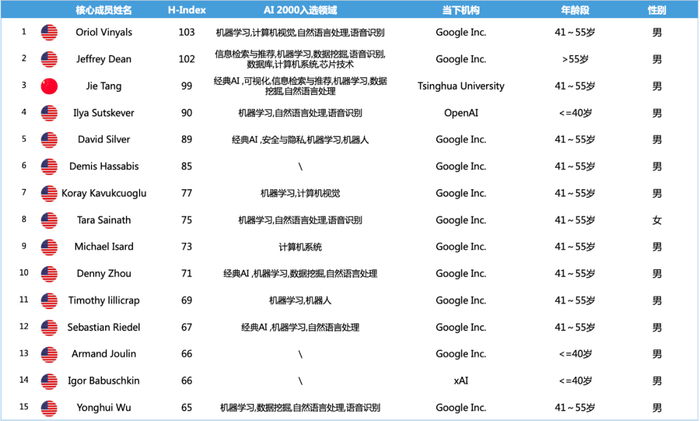Click the 年龄段 column header
This screenshot has height=421, width=700.
(575, 10)
